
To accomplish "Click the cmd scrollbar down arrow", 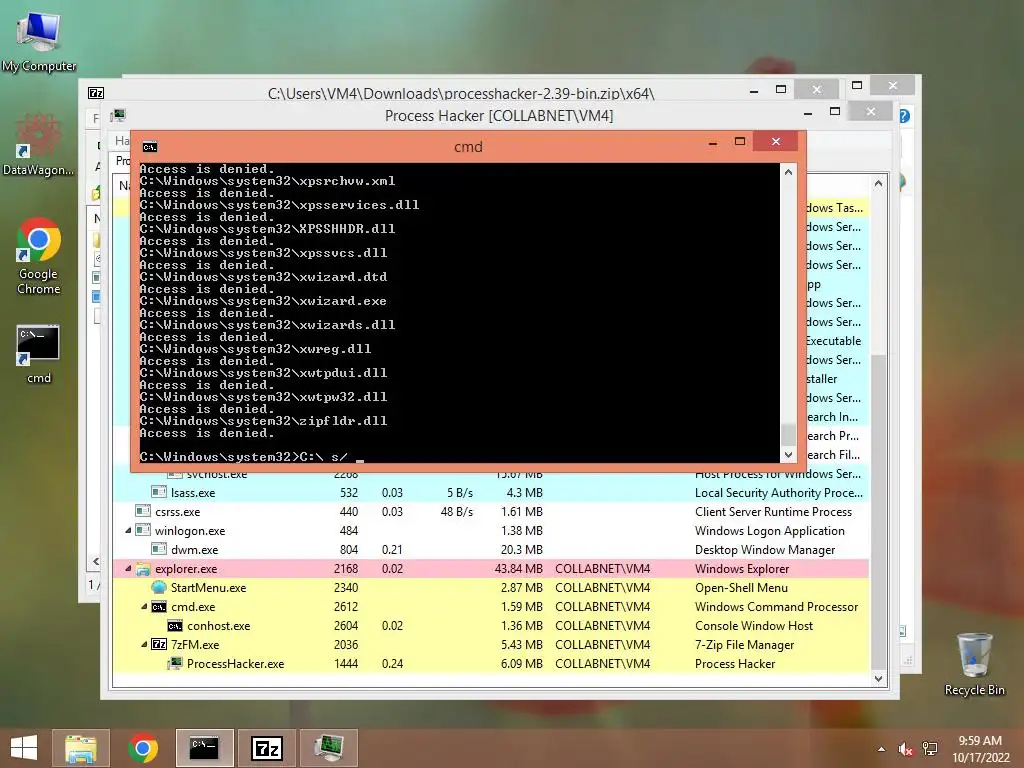I will click(788, 455).
